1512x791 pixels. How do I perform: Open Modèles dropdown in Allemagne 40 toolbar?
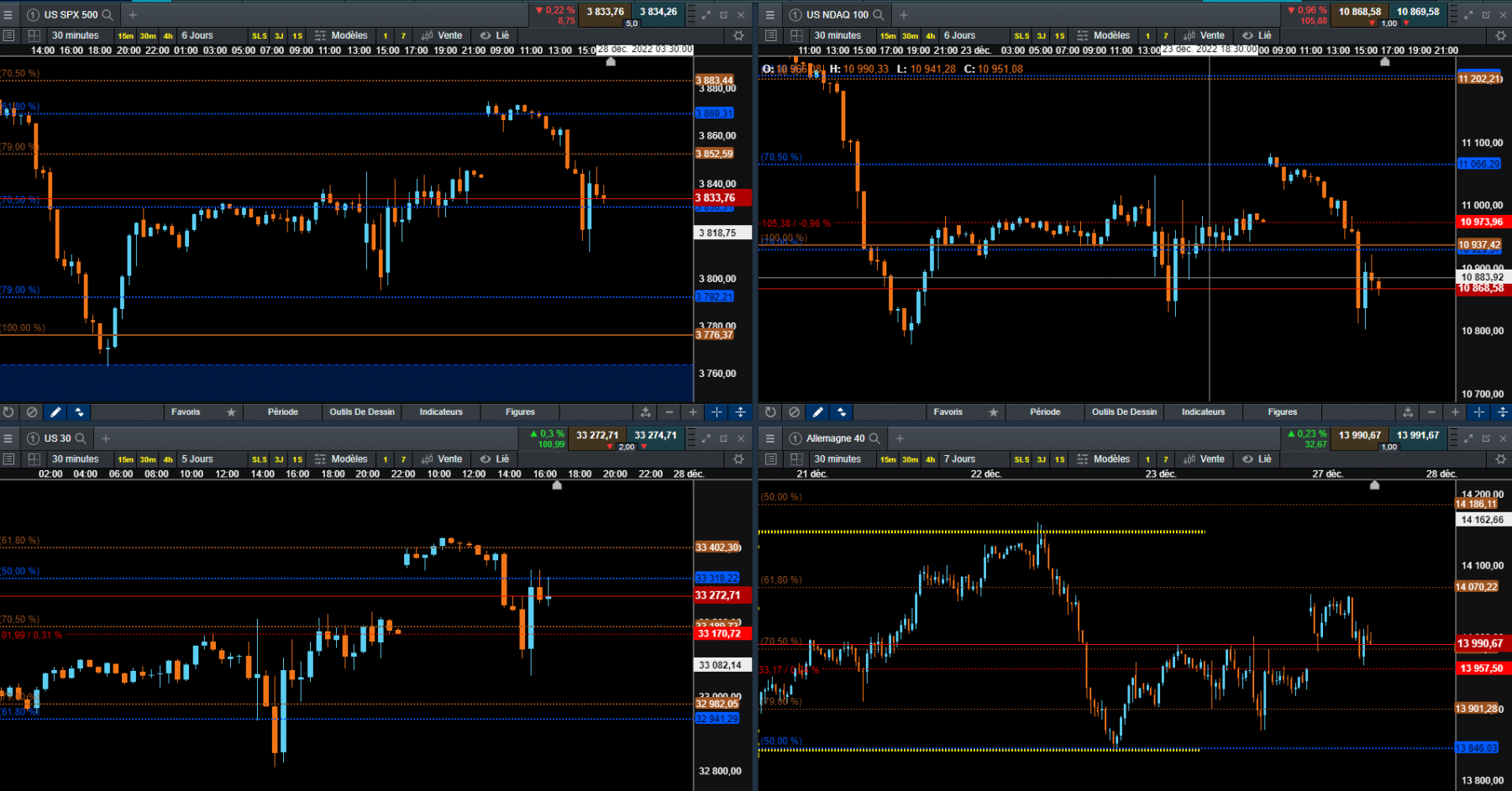click(1104, 459)
